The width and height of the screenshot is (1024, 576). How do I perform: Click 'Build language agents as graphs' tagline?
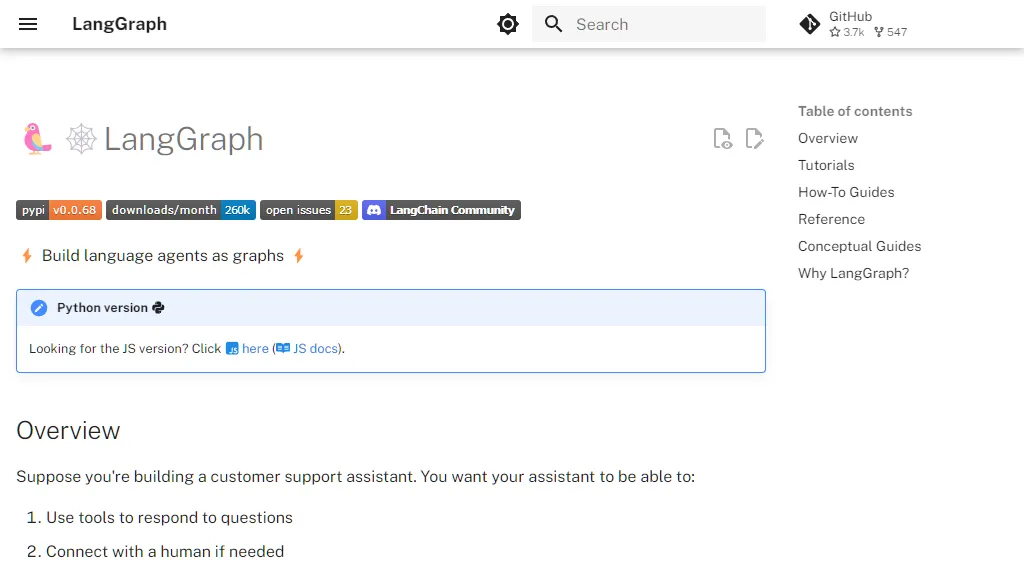163,255
